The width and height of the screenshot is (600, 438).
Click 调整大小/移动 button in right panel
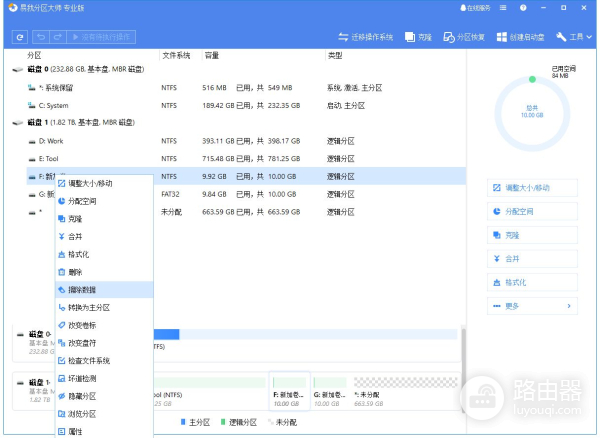[532, 188]
